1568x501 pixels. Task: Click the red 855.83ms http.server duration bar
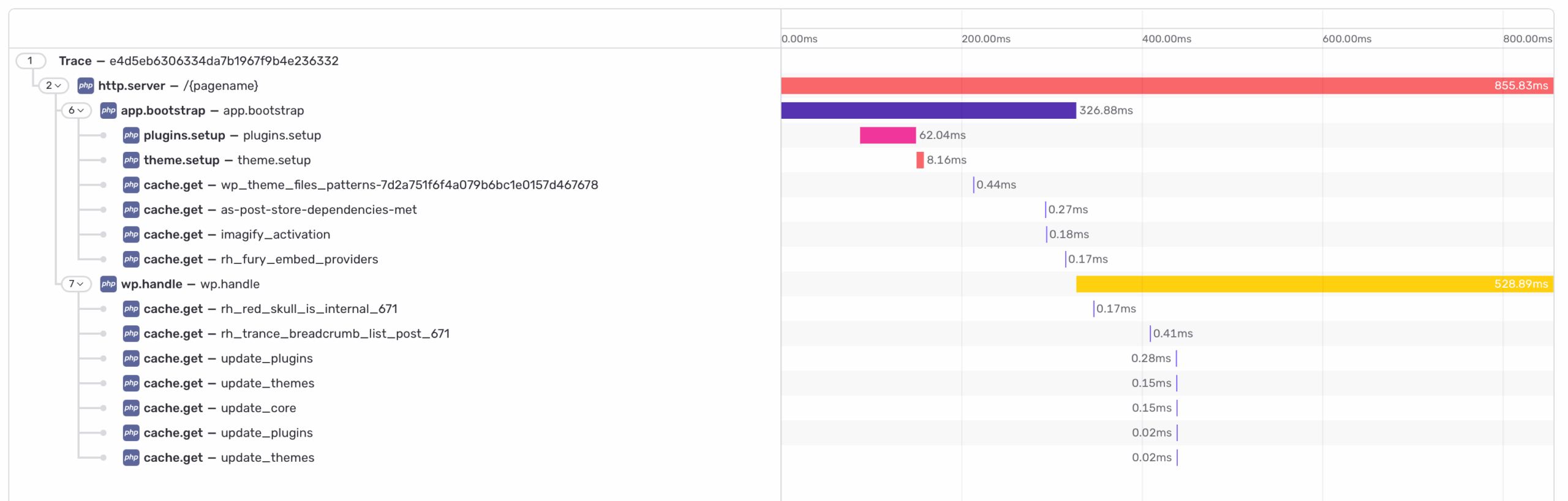pyautogui.click(x=1166, y=86)
